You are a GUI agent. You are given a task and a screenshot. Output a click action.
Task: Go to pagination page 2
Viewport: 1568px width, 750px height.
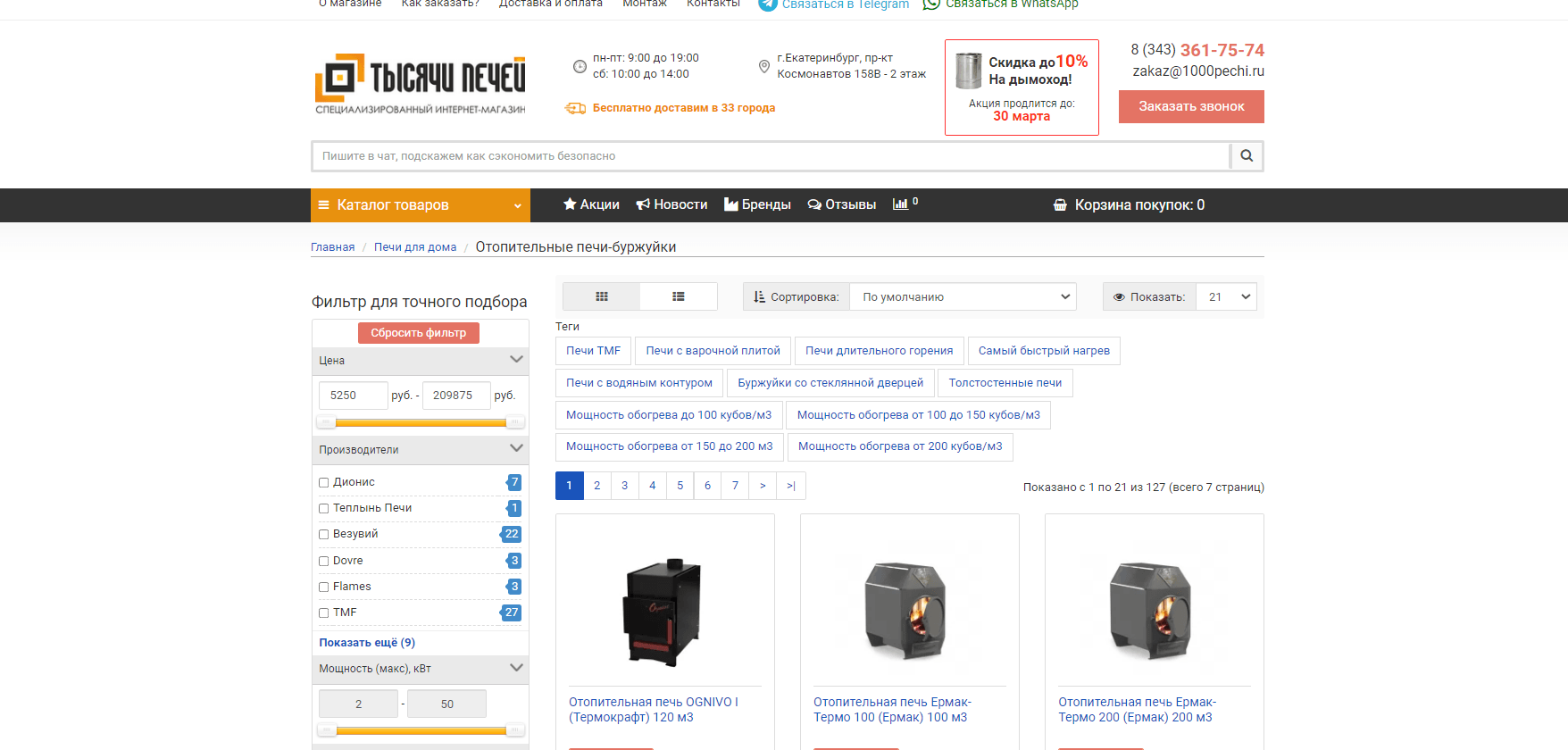597,486
